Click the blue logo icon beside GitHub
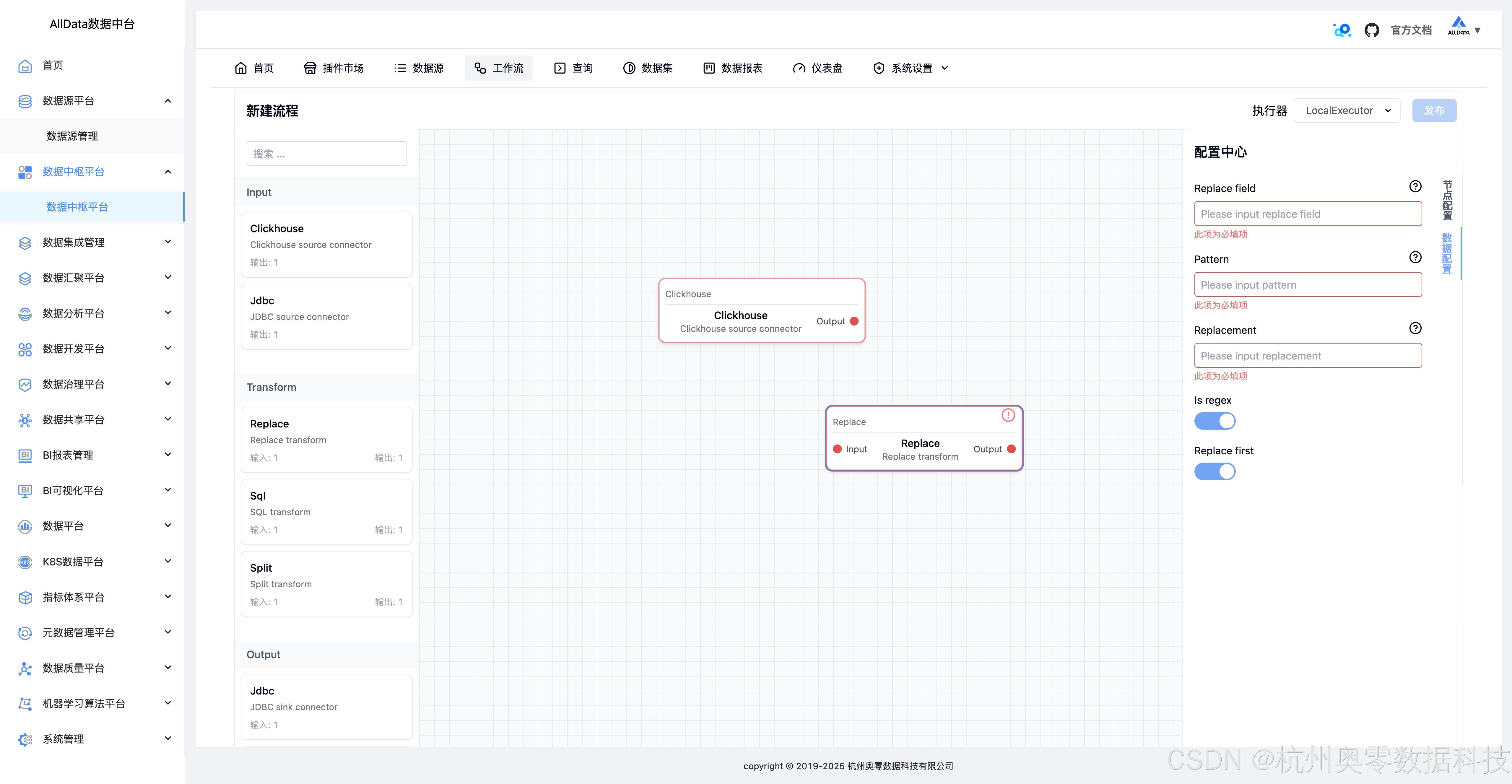 (1342, 30)
